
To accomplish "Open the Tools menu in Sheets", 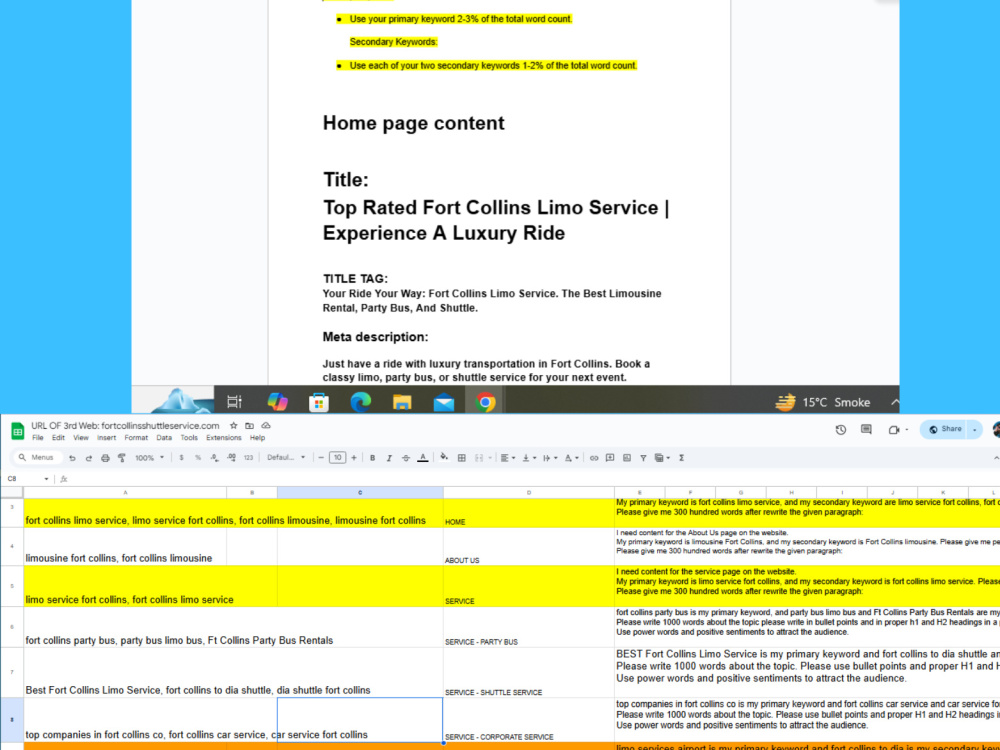I will click(x=189, y=438).
